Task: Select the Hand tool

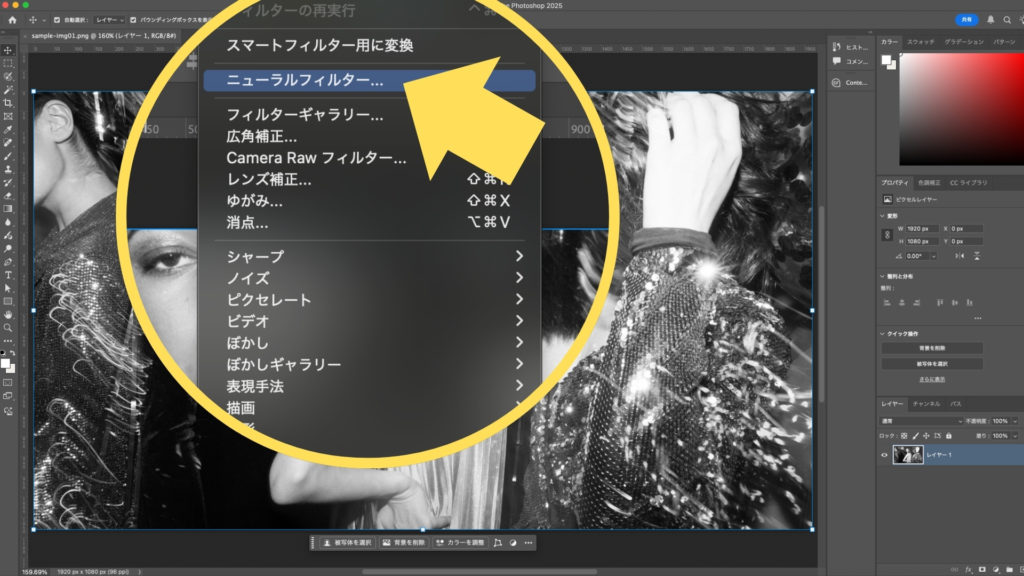Action: tap(8, 314)
